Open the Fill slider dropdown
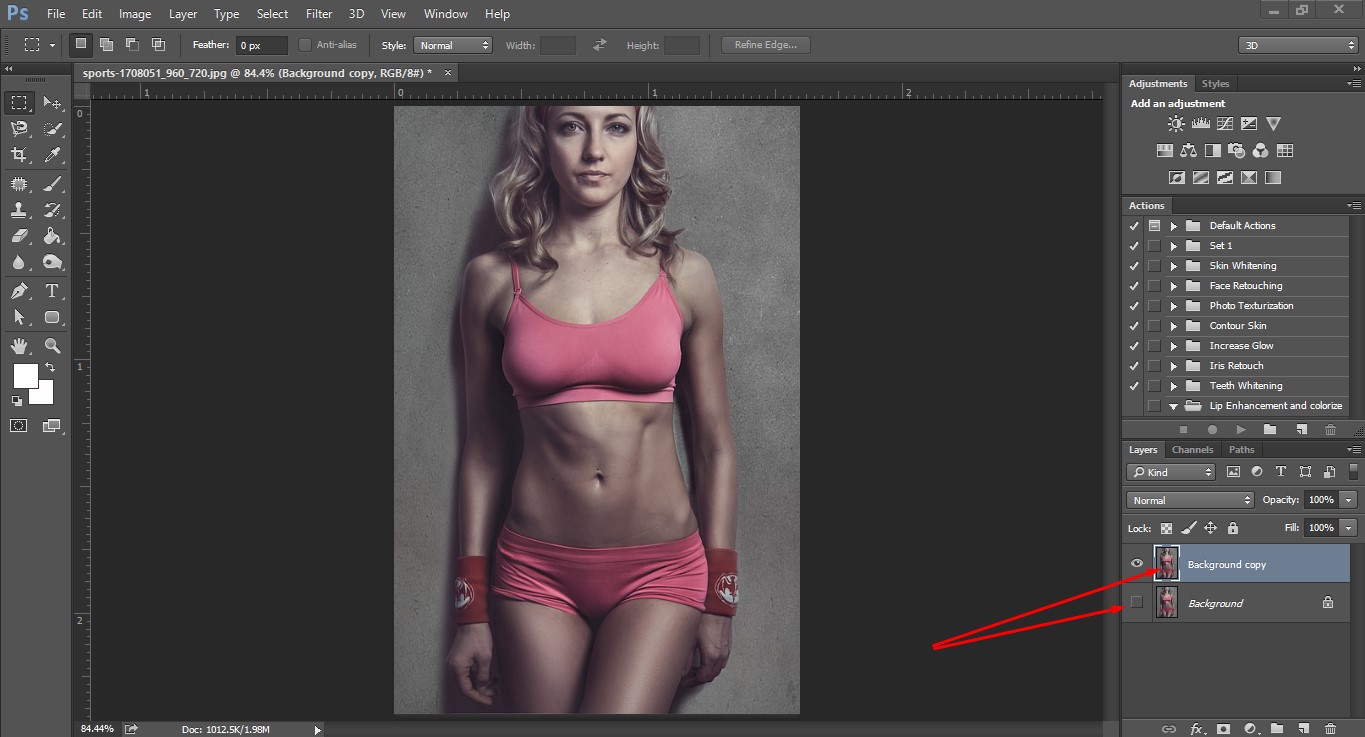 [x=1349, y=527]
